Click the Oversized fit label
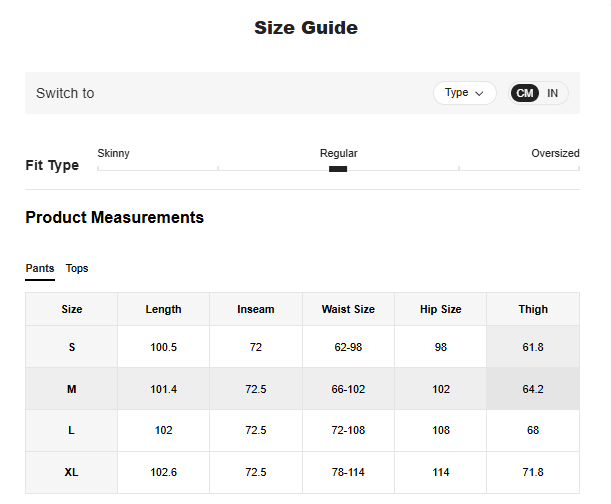This screenshot has height=504, width=611. (x=555, y=153)
